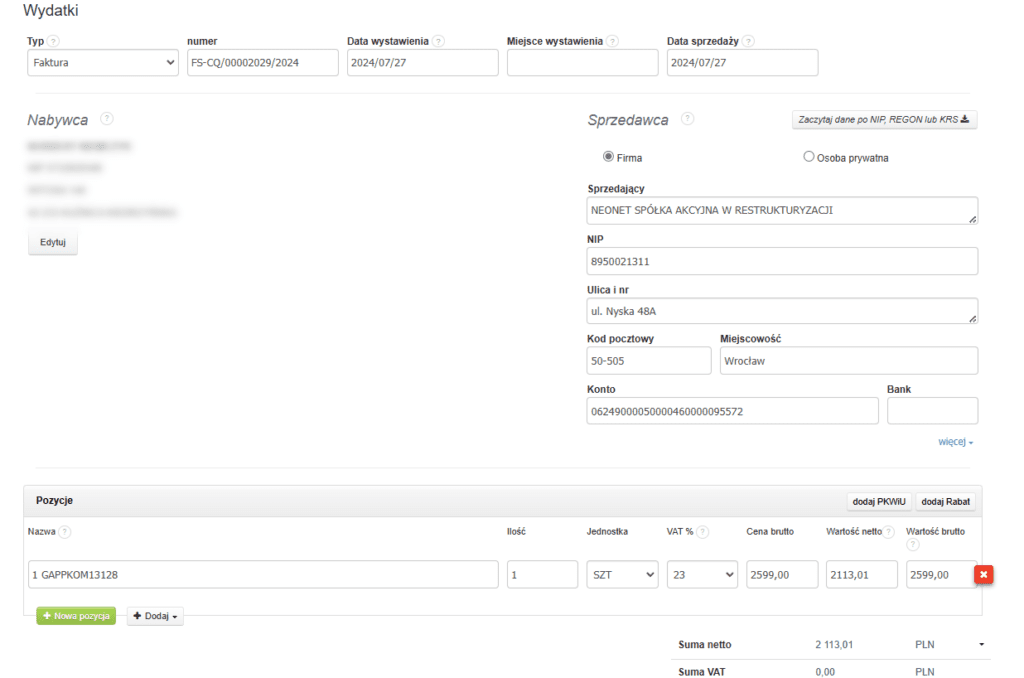Click help icon next to Sprzedawca
Viewport: 1024px width, 678px height.
click(x=687, y=119)
